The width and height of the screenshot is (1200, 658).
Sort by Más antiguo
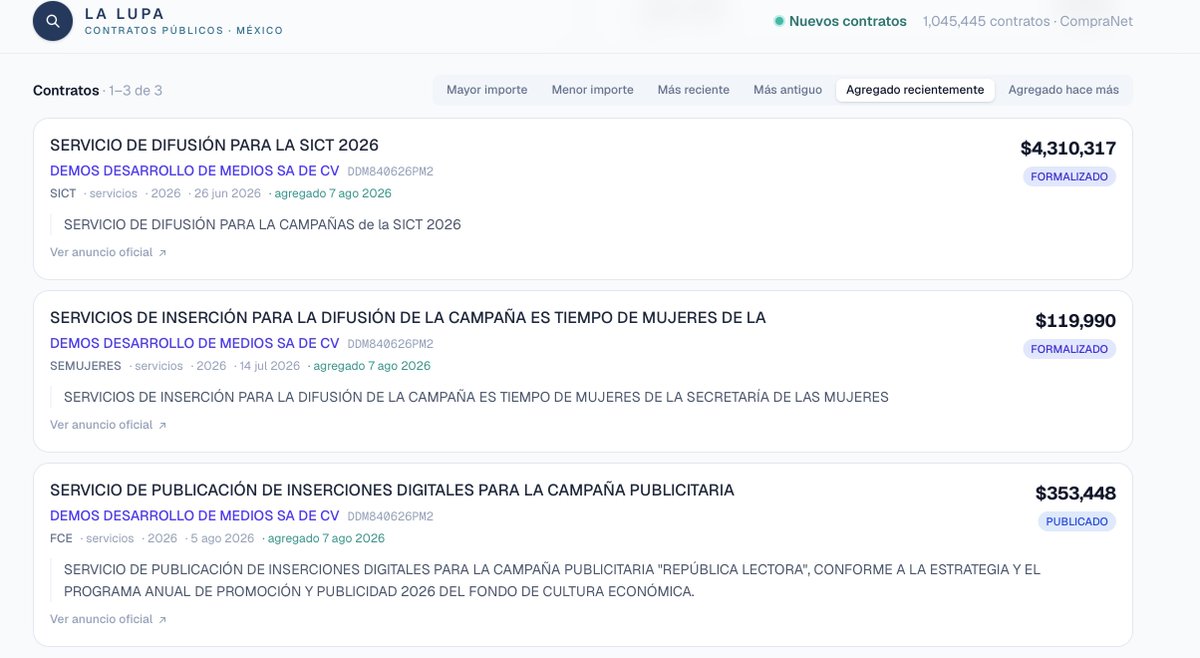pos(788,90)
